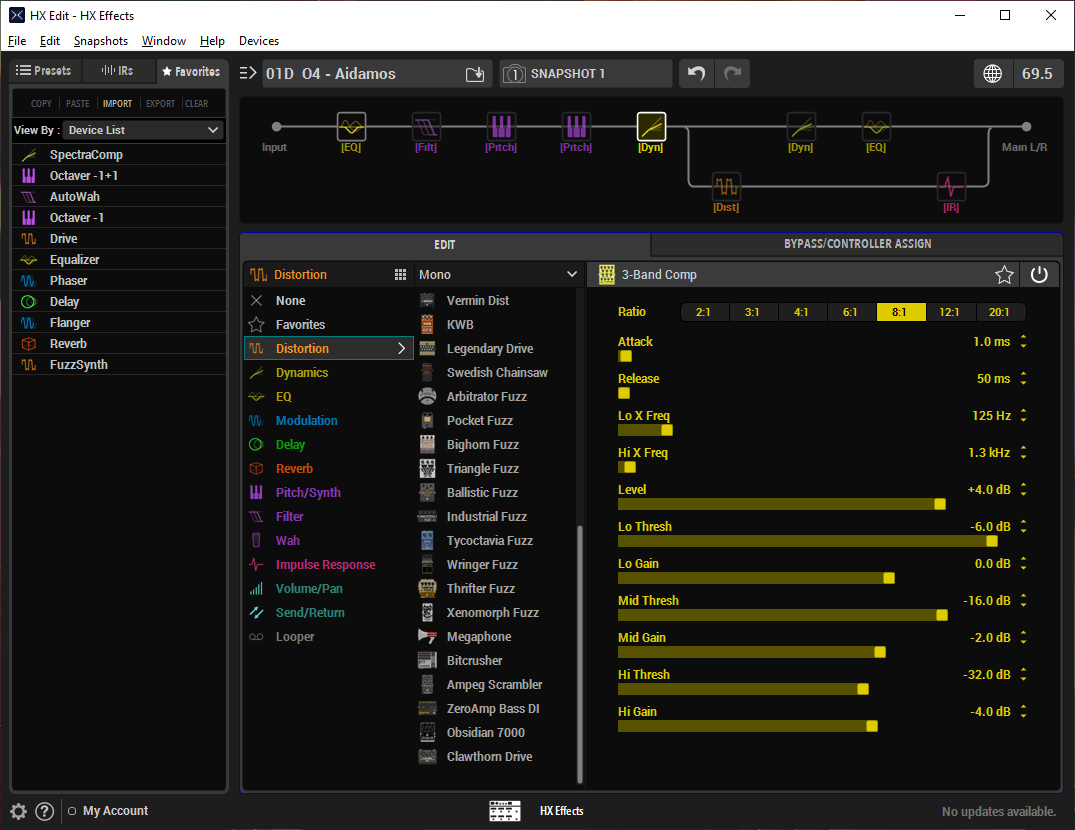Viewport: 1075px width, 830px height.
Task: Select the Filt block in signal chain
Action: (x=426, y=127)
